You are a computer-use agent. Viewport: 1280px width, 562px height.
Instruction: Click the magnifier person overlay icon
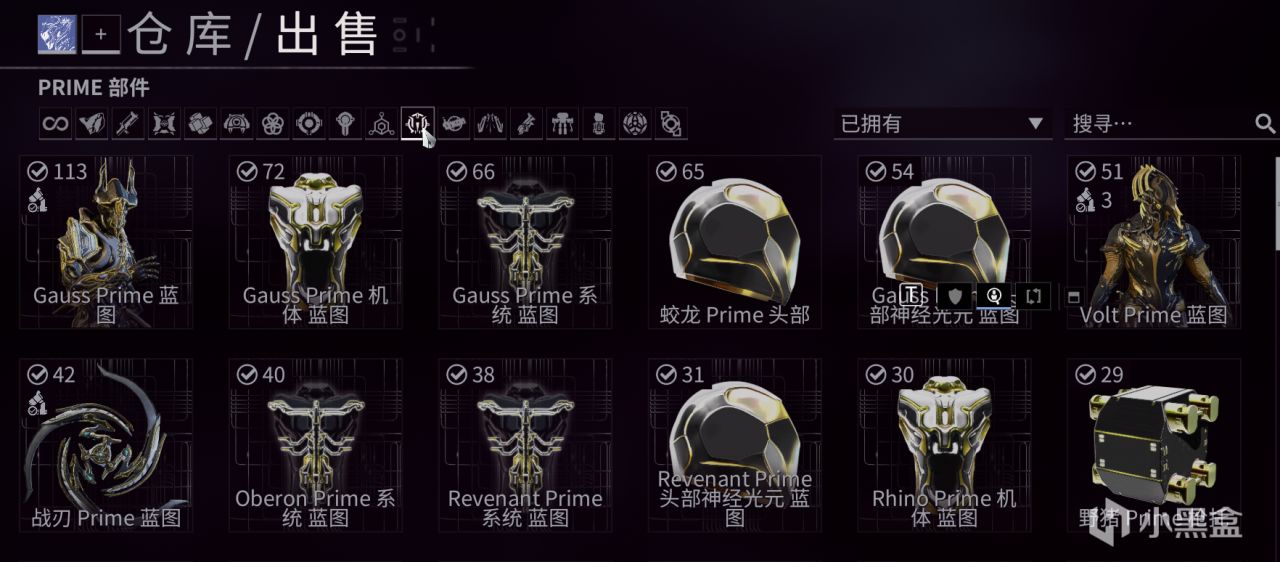pos(994,296)
